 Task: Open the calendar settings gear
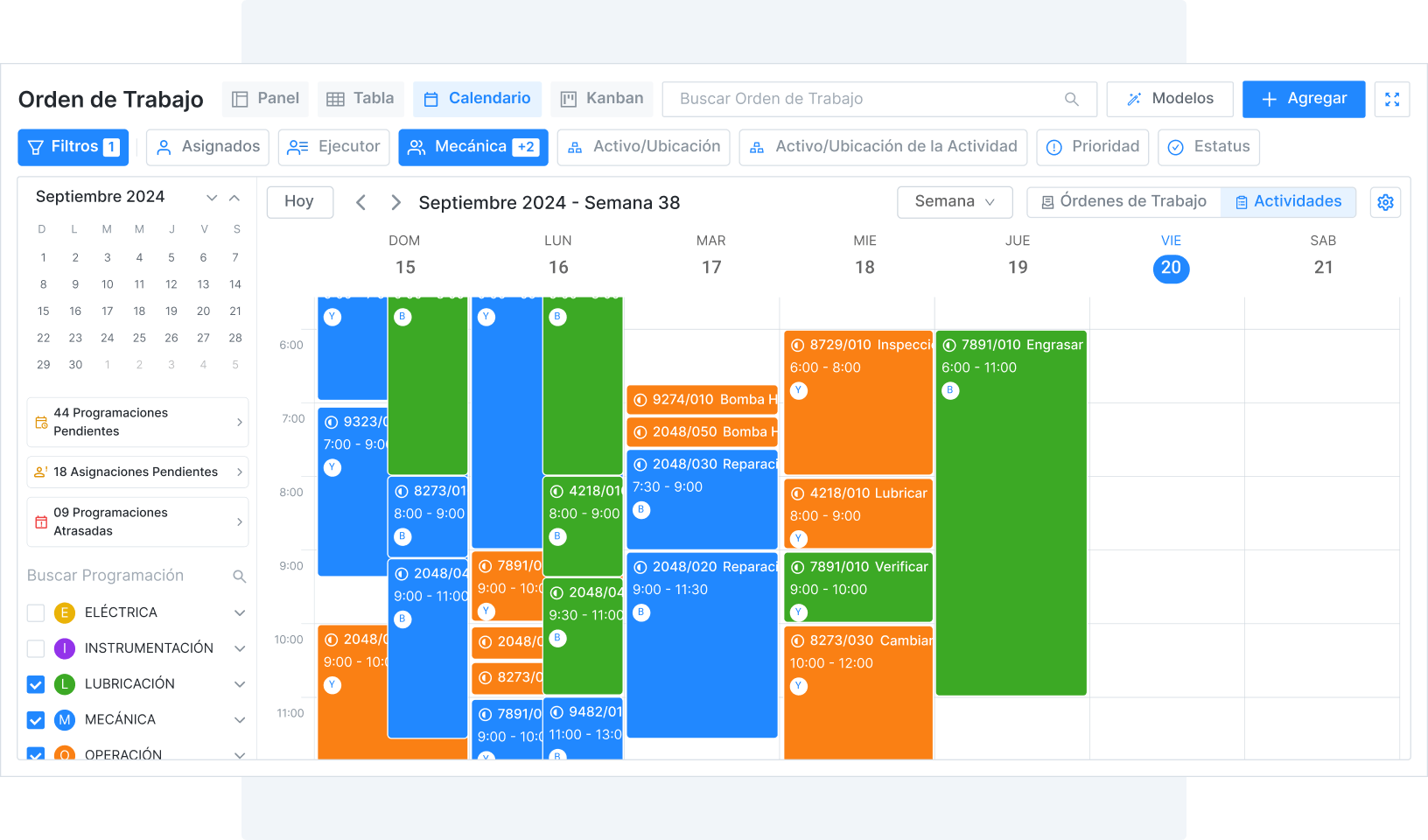[x=1385, y=202]
